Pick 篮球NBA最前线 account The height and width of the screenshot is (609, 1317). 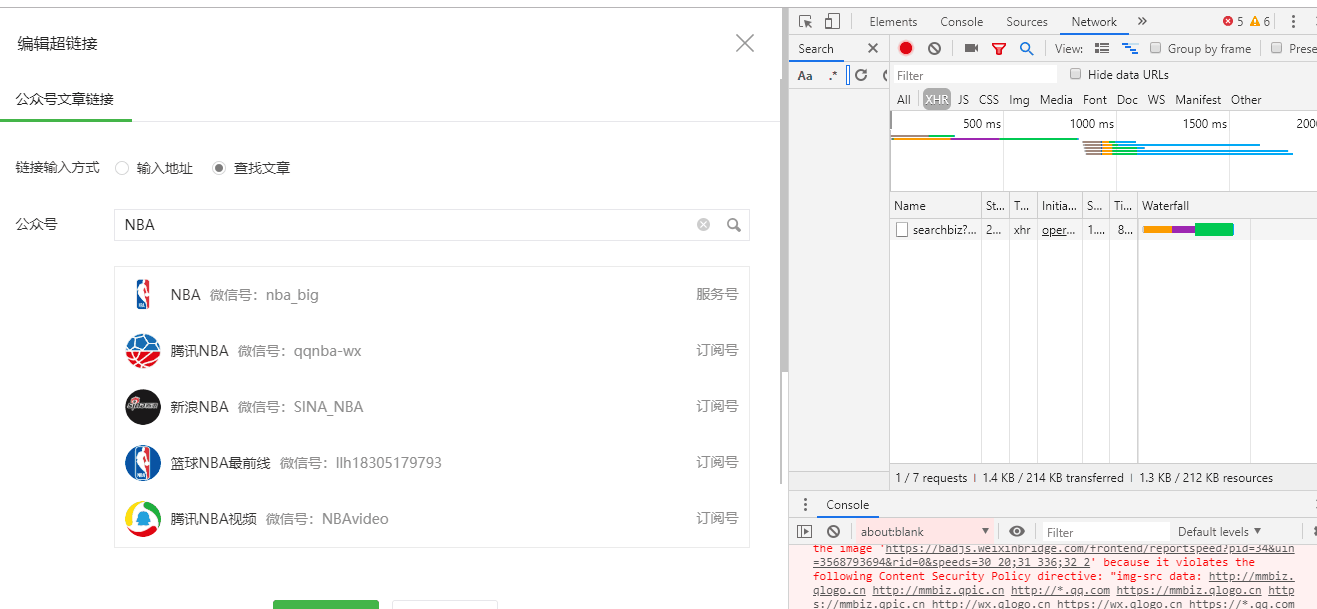tap(432, 463)
